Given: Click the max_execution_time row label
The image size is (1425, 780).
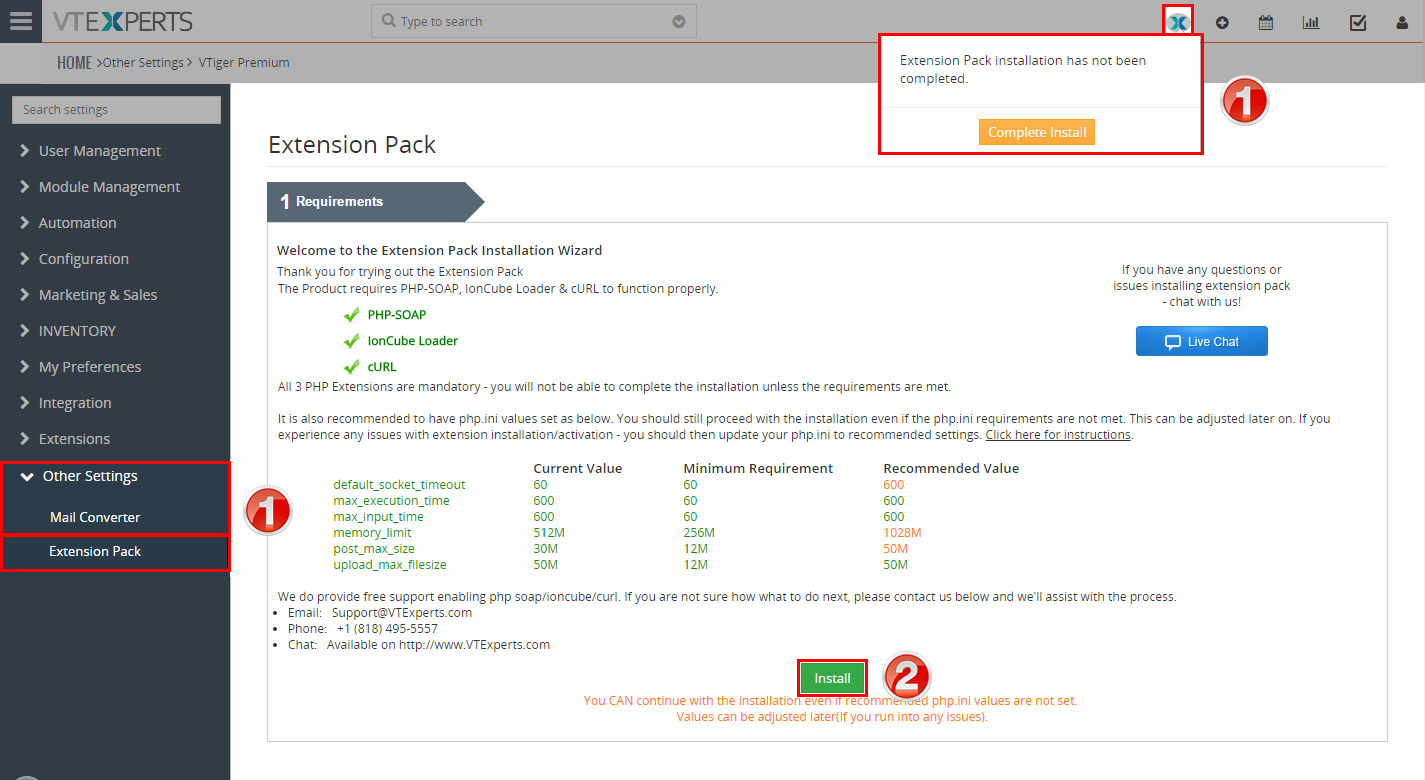Looking at the screenshot, I should (392, 501).
